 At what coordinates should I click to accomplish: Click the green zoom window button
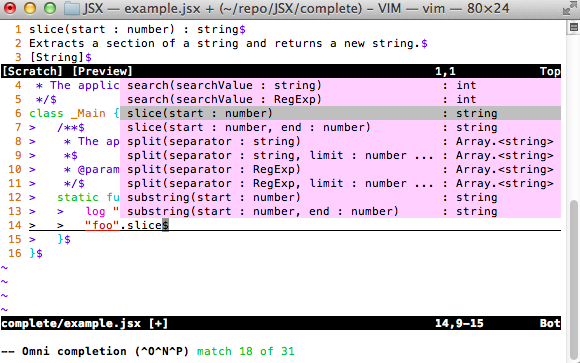coord(50,8)
